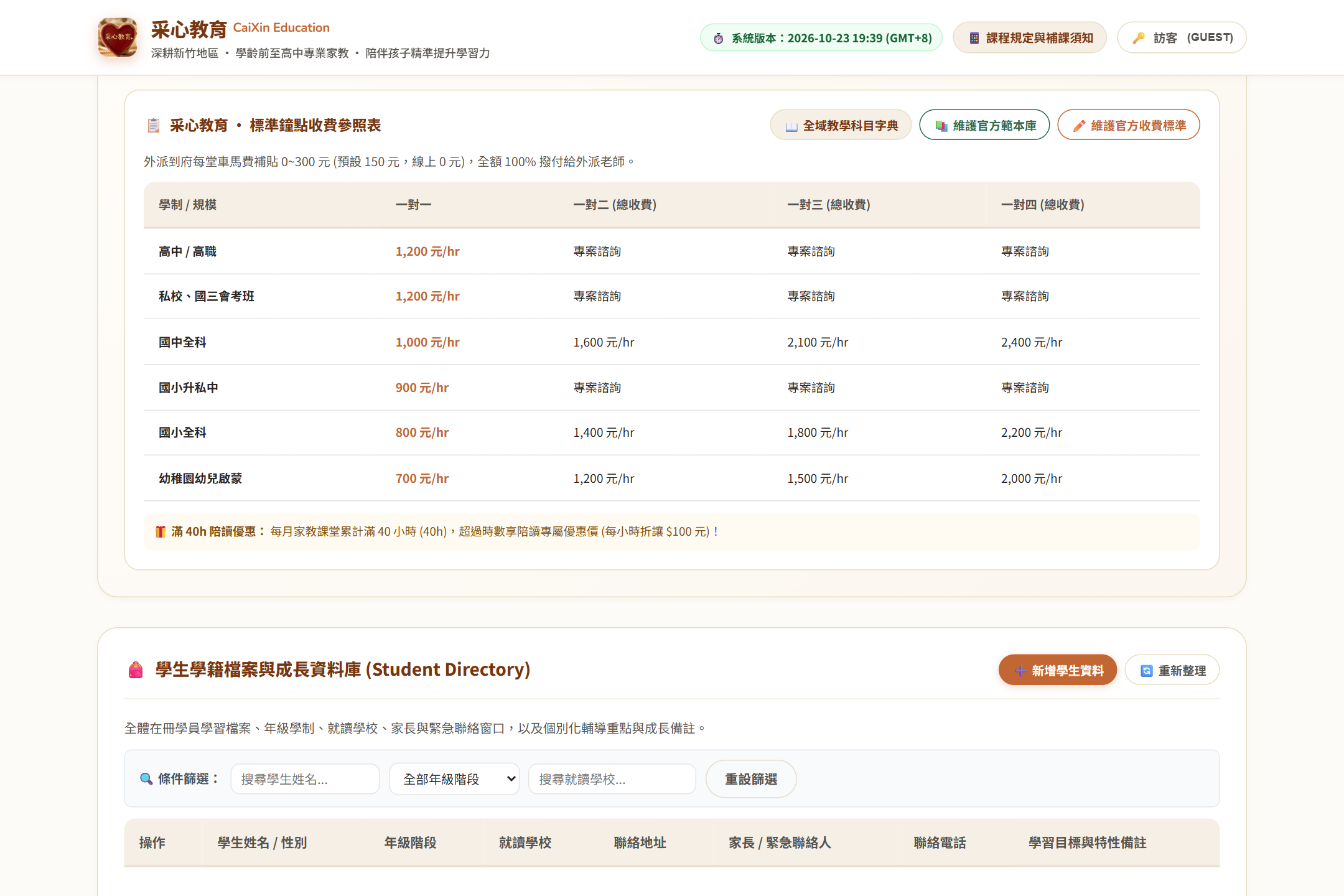This screenshot has width=1344, height=896.
Task: Open 全域教學科目字典
Action: coord(841,125)
